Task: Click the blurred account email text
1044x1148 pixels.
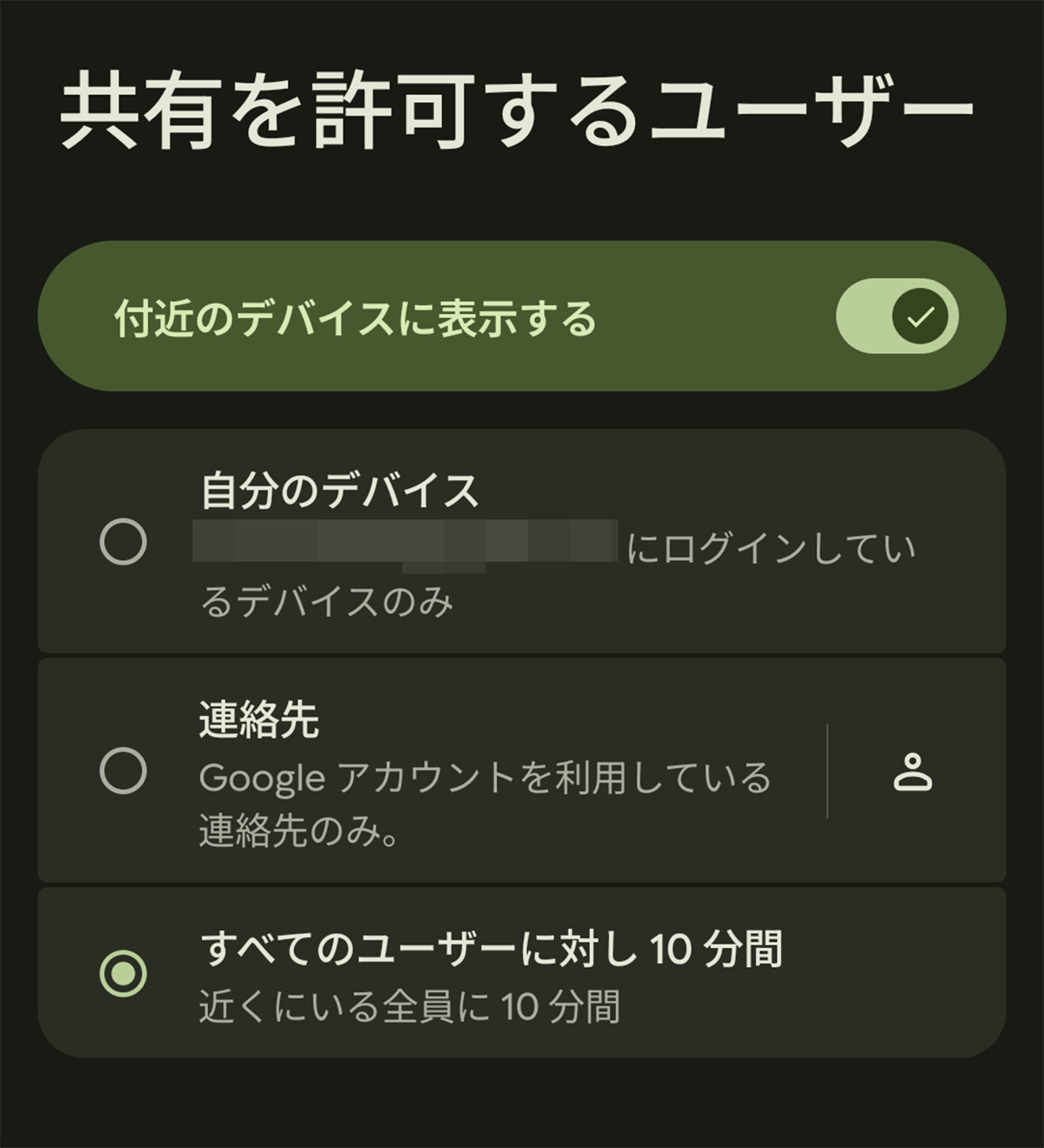Action: [x=405, y=544]
